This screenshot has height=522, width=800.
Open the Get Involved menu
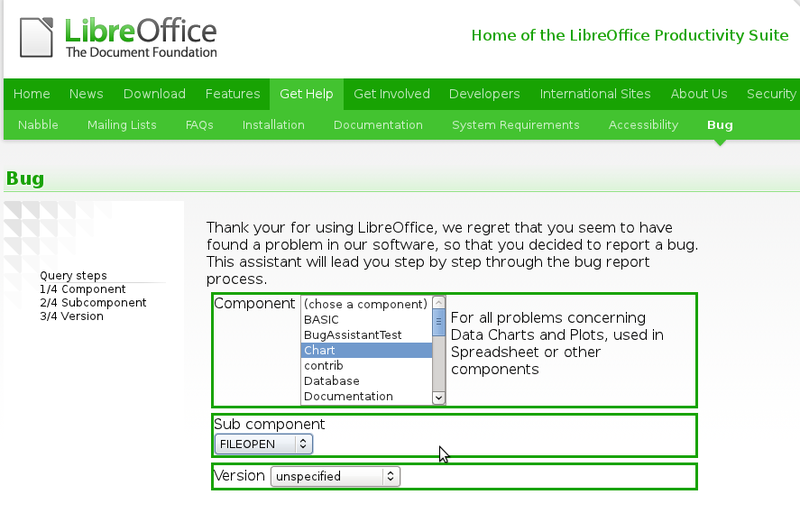[x=391, y=94]
